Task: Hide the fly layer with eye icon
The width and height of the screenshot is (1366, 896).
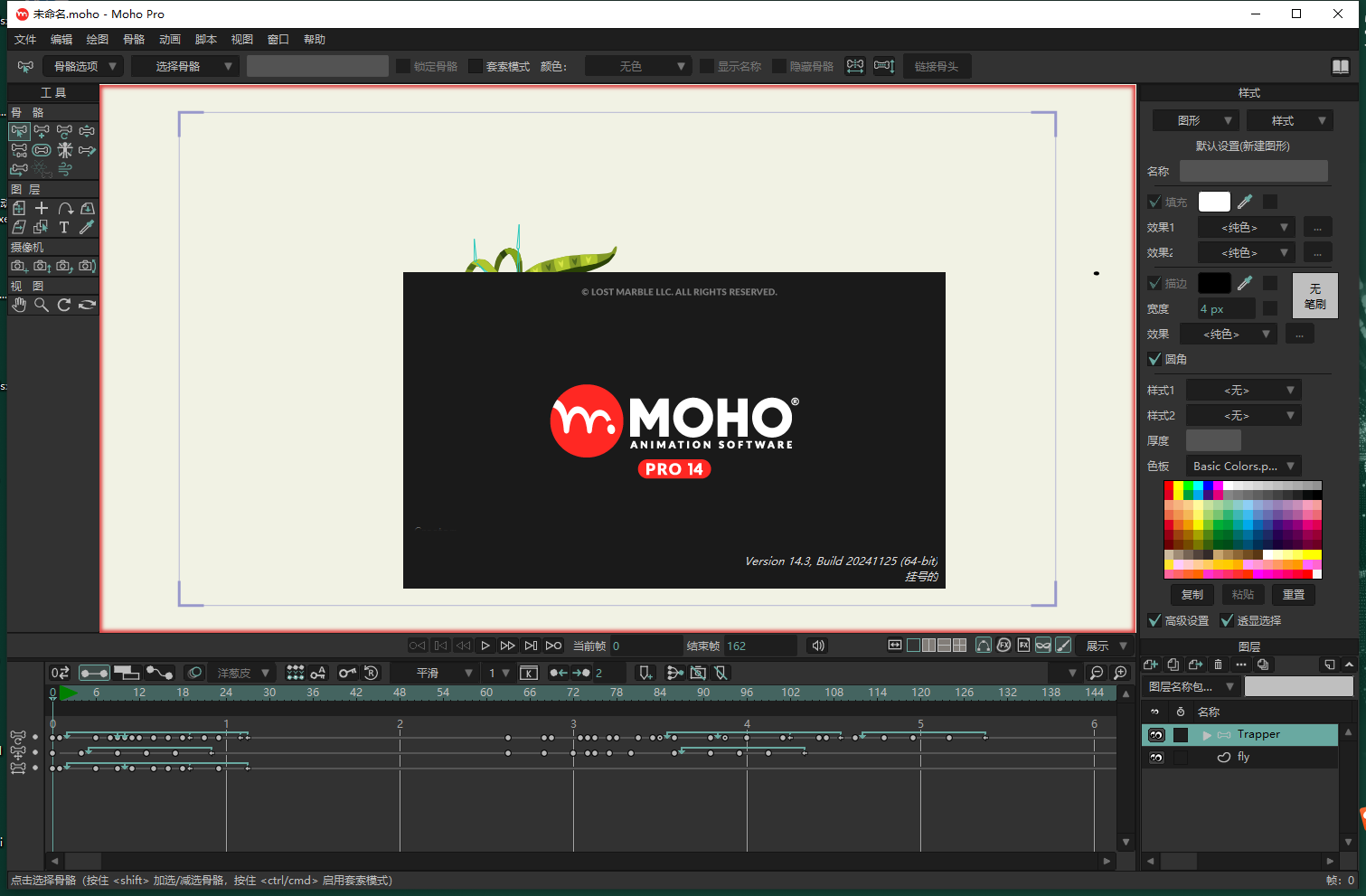Action: 1156,758
